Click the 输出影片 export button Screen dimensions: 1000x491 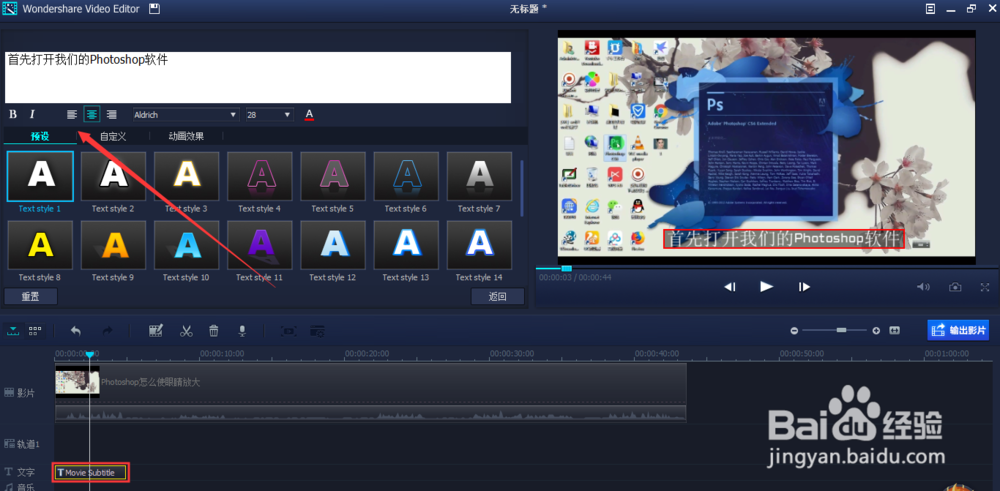point(958,330)
